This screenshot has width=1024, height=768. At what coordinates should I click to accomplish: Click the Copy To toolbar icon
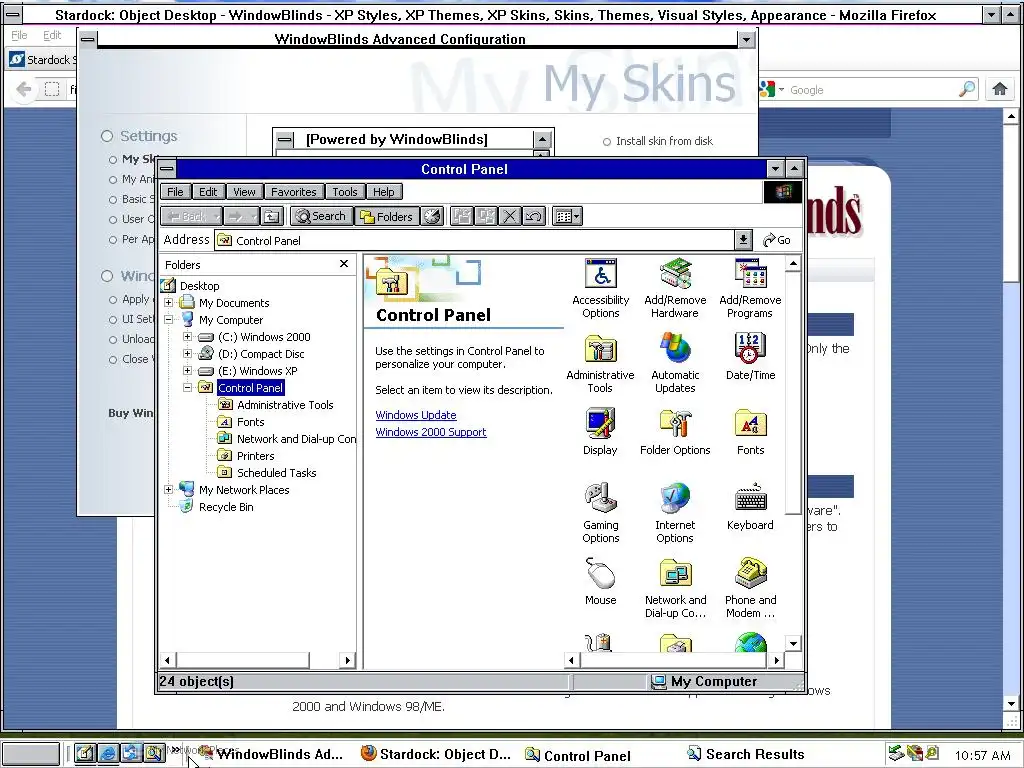[x=486, y=216]
